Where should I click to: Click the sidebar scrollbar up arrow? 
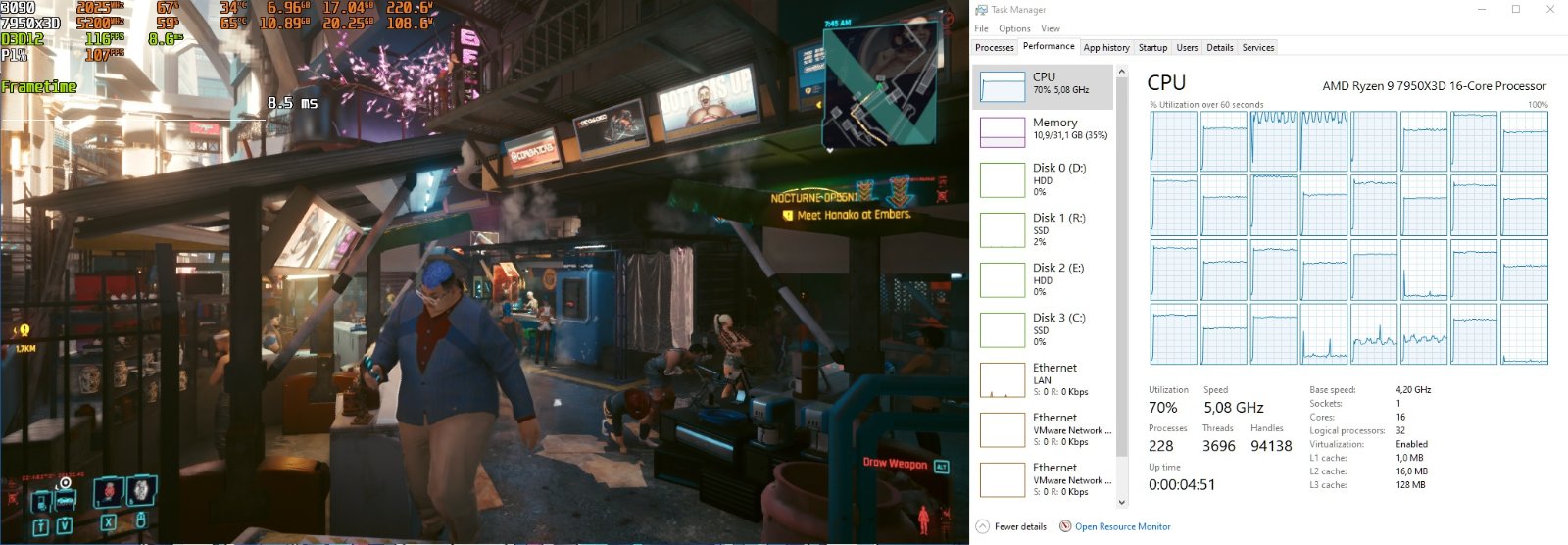pos(1122,71)
